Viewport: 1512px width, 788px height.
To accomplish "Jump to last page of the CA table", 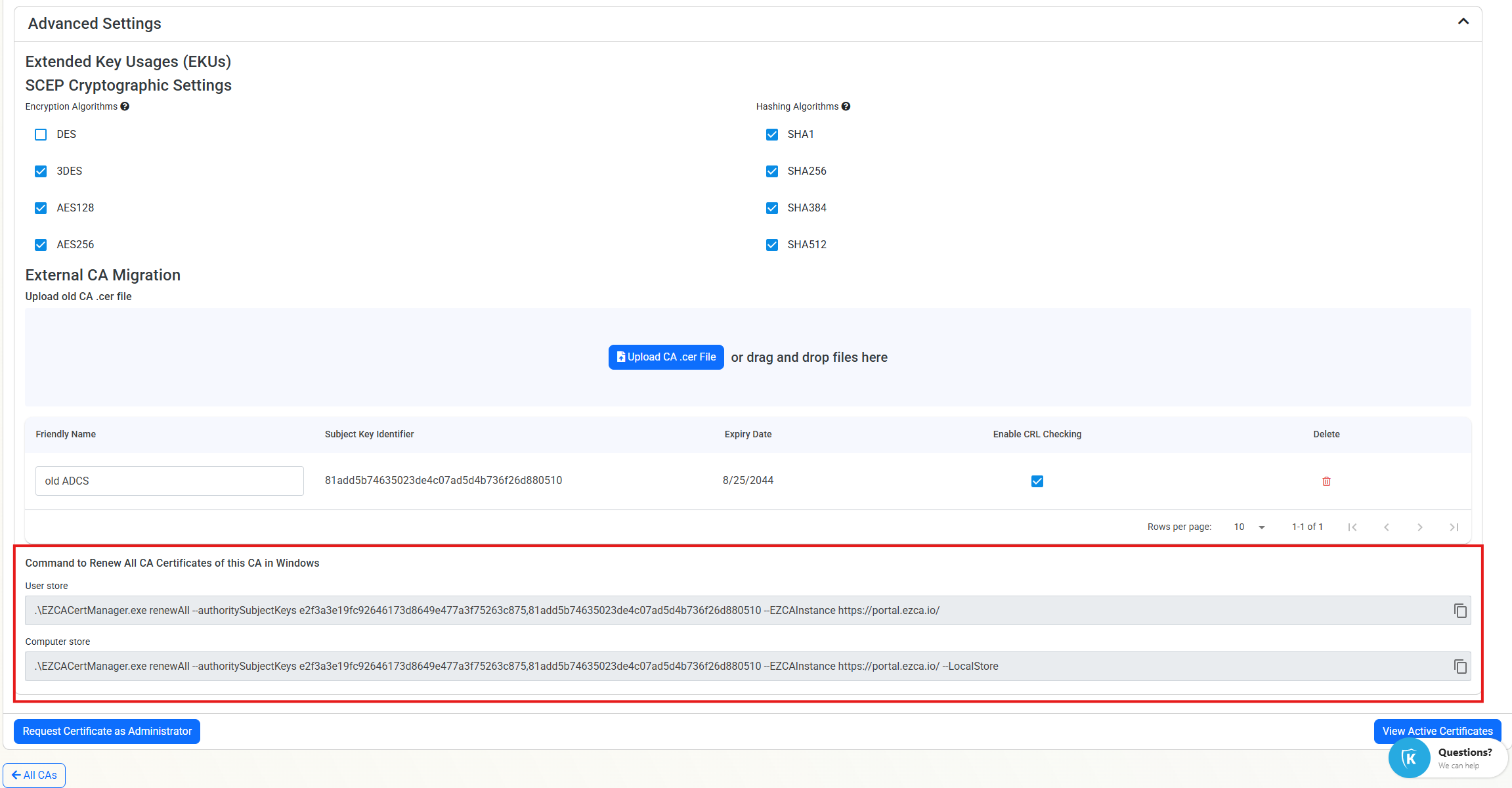I will pyautogui.click(x=1454, y=527).
